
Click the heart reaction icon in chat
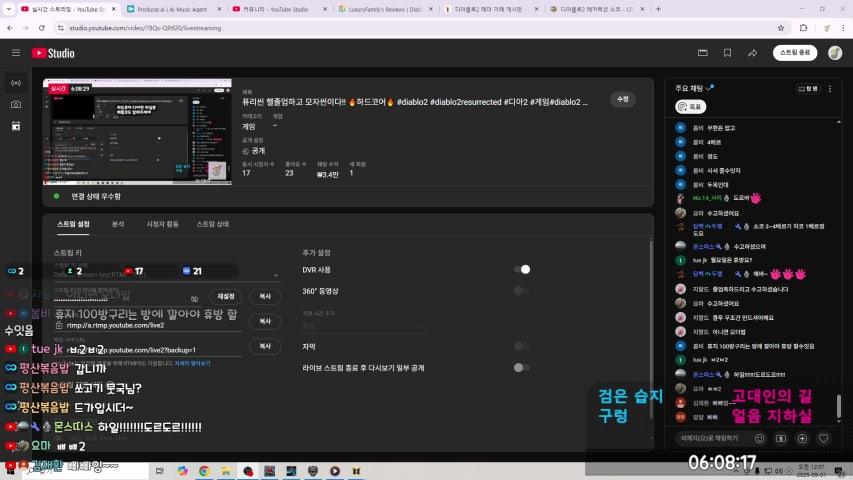pyautogui.click(x=823, y=438)
